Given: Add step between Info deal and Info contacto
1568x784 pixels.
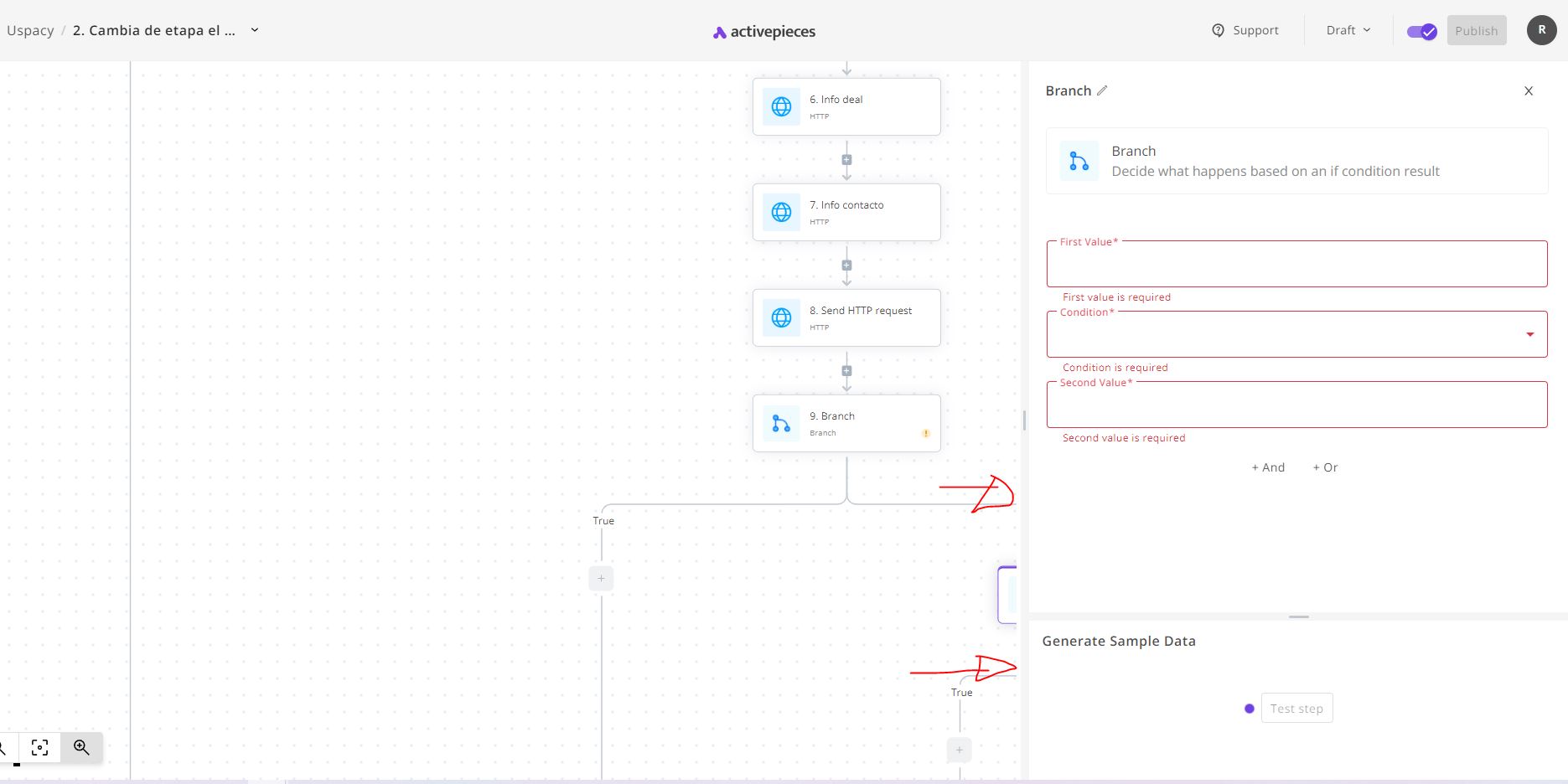Looking at the screenshot, I should pyautogui.click(x=846, y=159).
